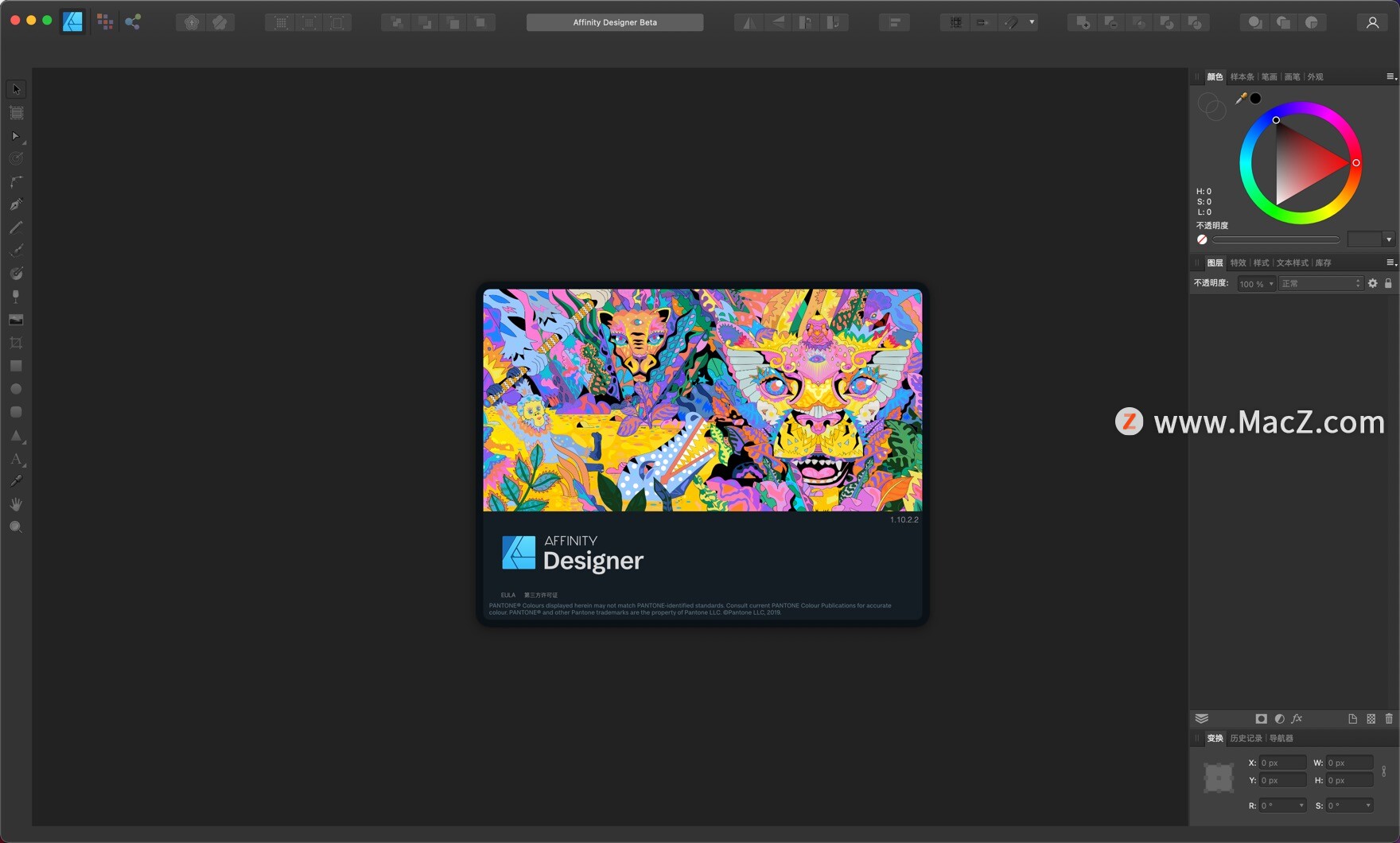This screenshot has height=843, width=1400.
Task: Select the Rounded Rectangle tool
Action: point(16,412)
